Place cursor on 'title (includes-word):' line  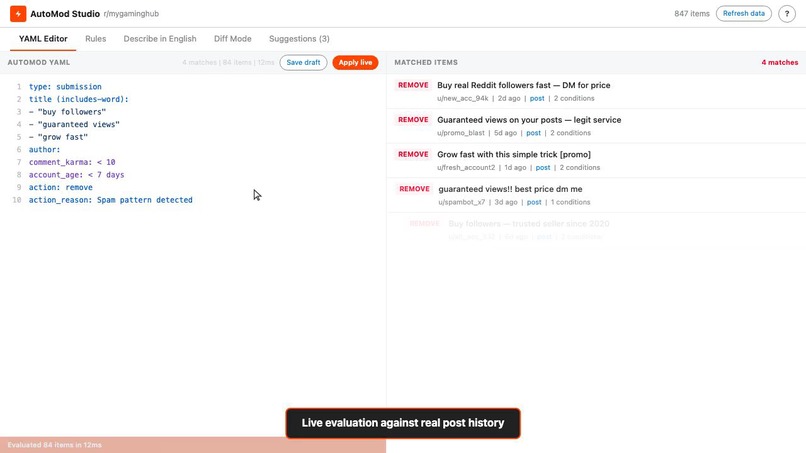[x=79, y=99]
